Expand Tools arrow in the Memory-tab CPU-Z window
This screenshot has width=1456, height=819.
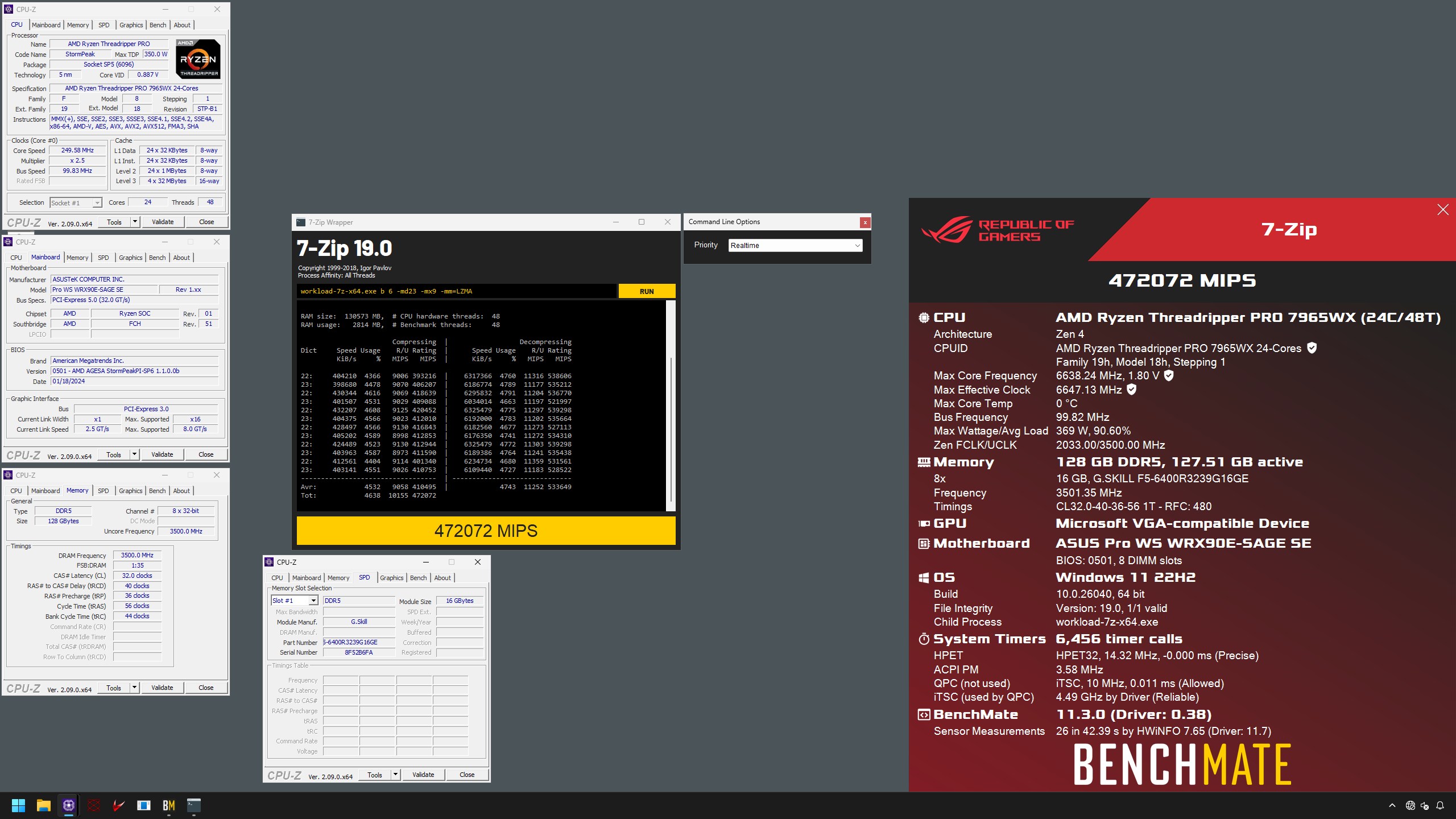(x=134, y=688)
